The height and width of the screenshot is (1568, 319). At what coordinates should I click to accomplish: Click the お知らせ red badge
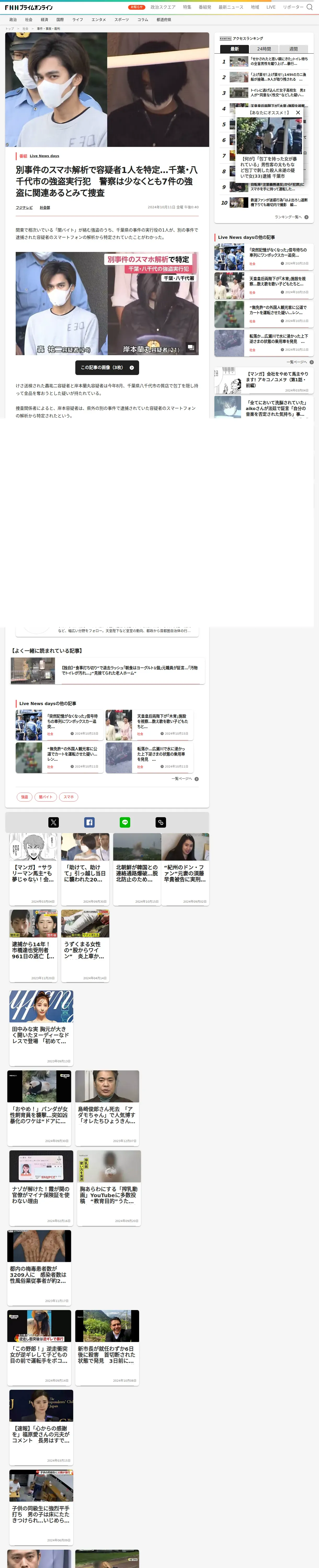136,7
